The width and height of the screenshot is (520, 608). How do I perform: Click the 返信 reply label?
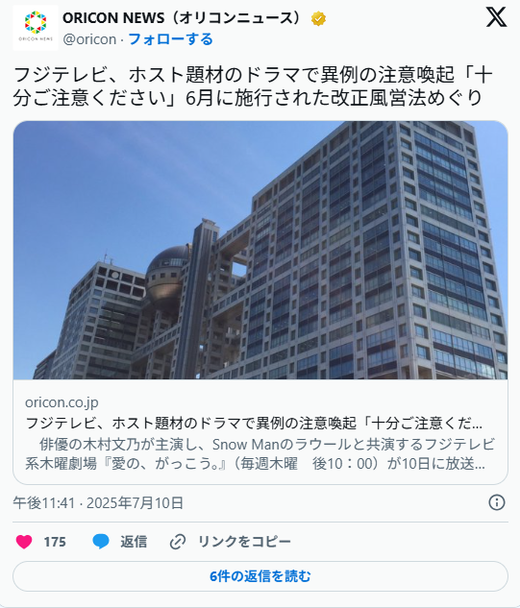tap(133, 542)
